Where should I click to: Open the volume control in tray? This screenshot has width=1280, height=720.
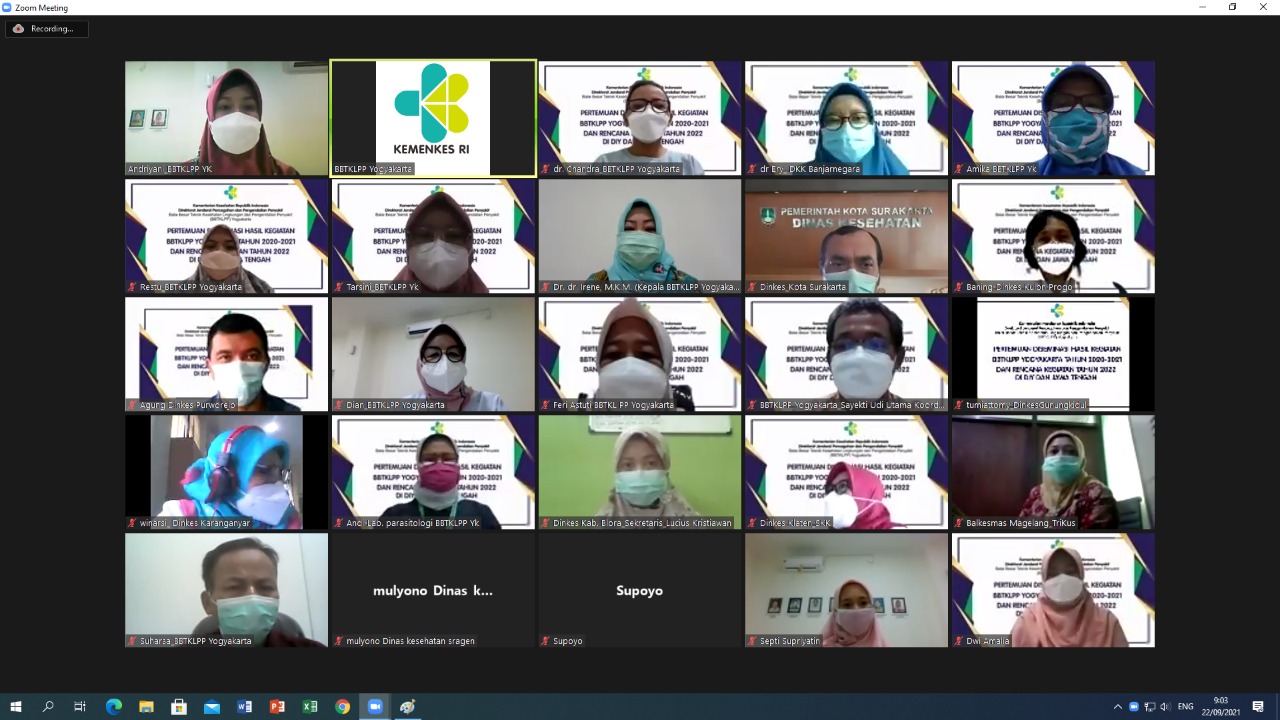(1165, 707)
